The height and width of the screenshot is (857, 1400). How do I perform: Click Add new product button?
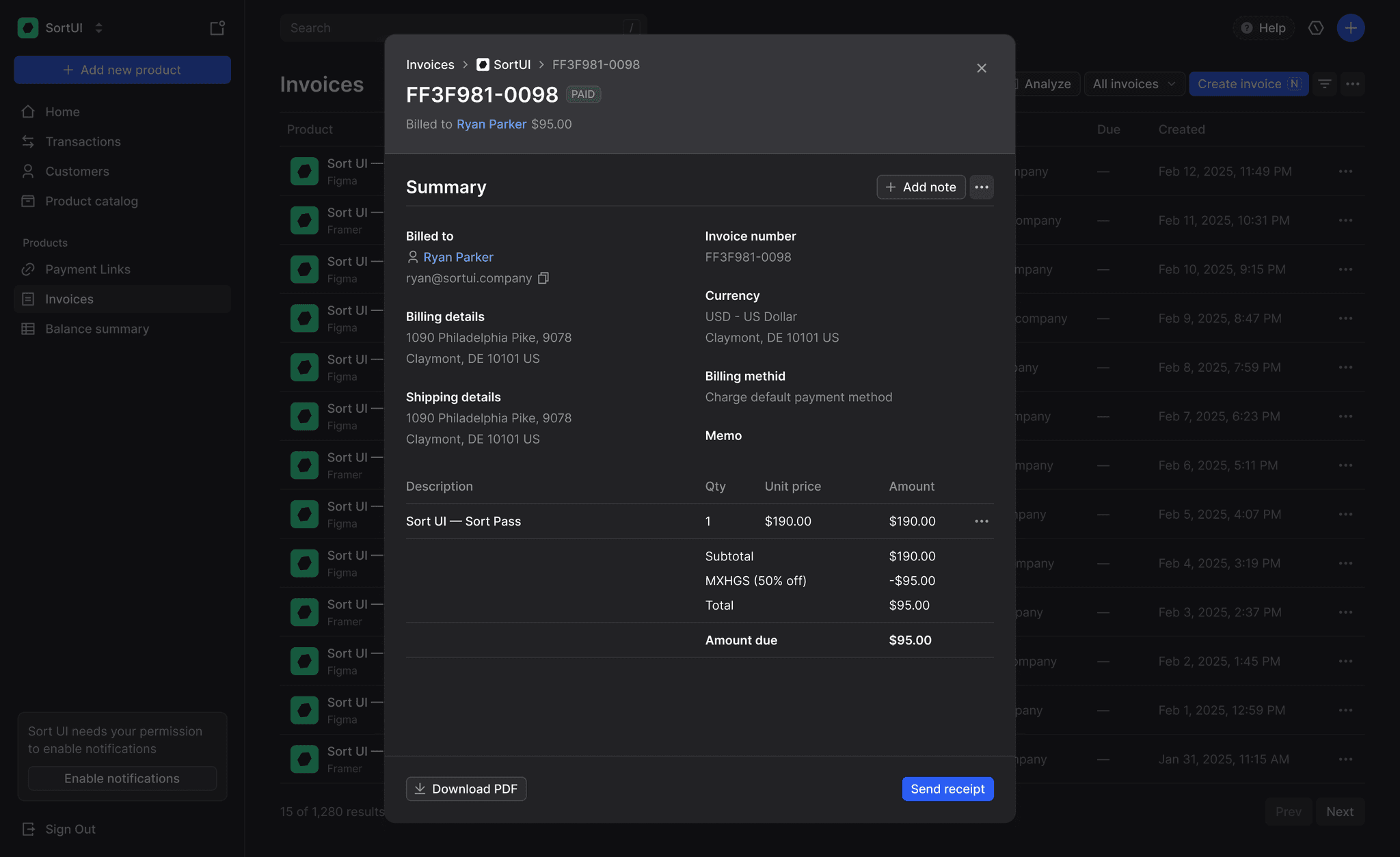tap(122, 70)
